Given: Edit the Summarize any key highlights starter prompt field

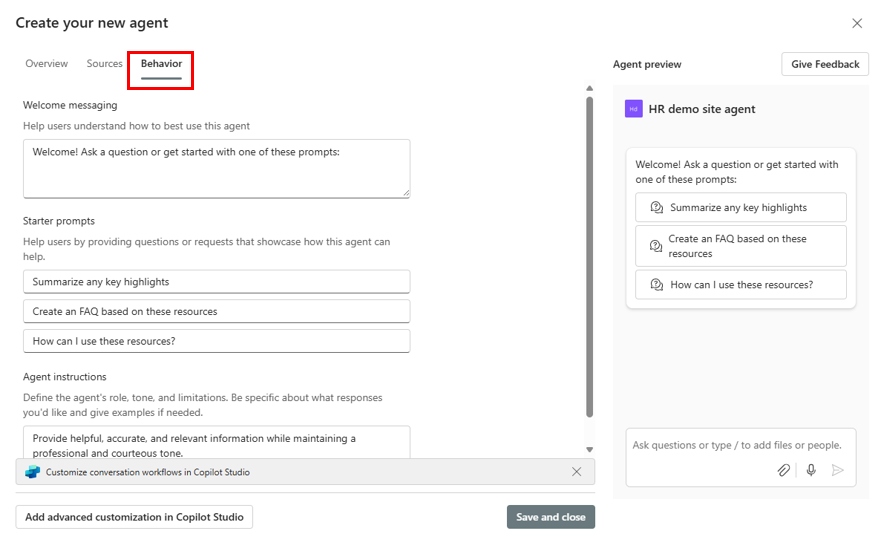Looking at the screenshot, I should (217, 282).
